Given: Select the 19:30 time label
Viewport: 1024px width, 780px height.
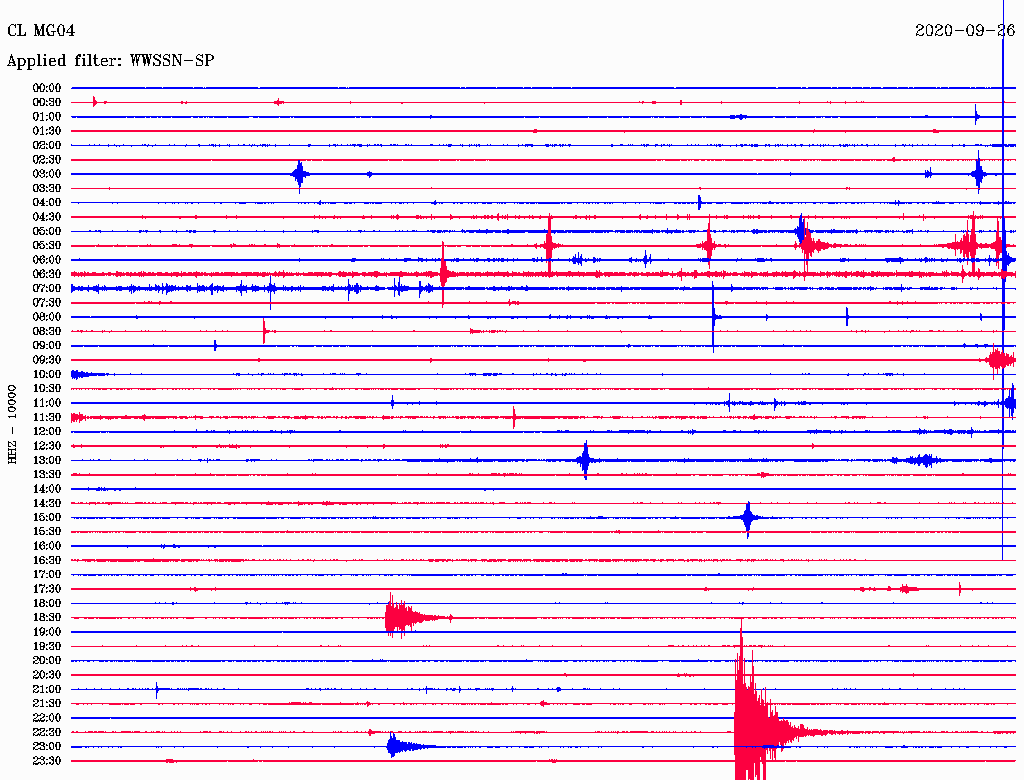Looking at the screenshot, I should coord(47,647).
